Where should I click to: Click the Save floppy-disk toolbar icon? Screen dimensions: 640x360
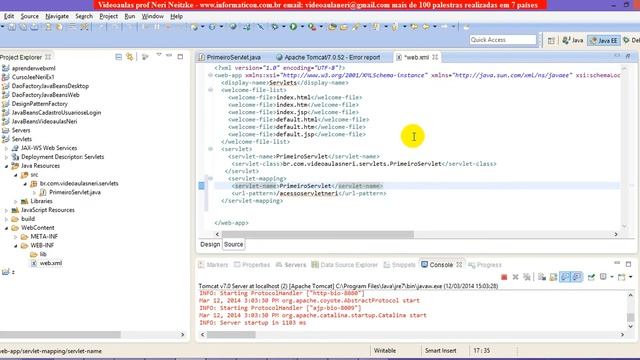[12, 27]
